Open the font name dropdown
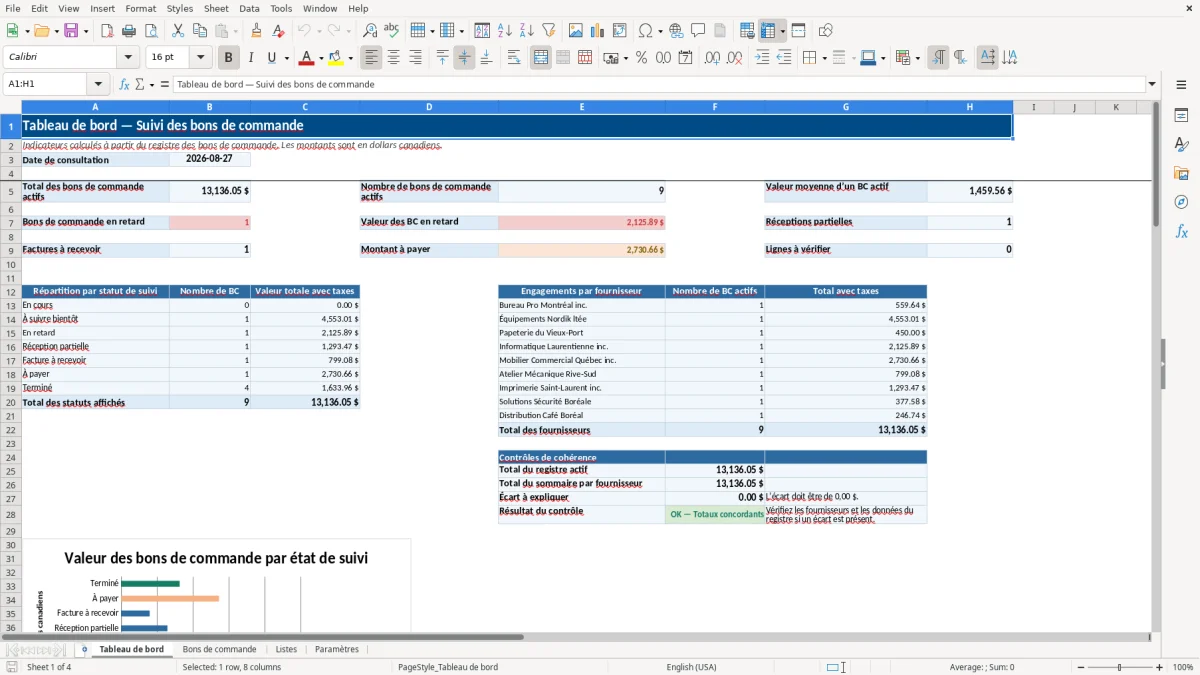Image resolution: width=1200 pixels, height=675 pixels. click(x=128, y=58)
